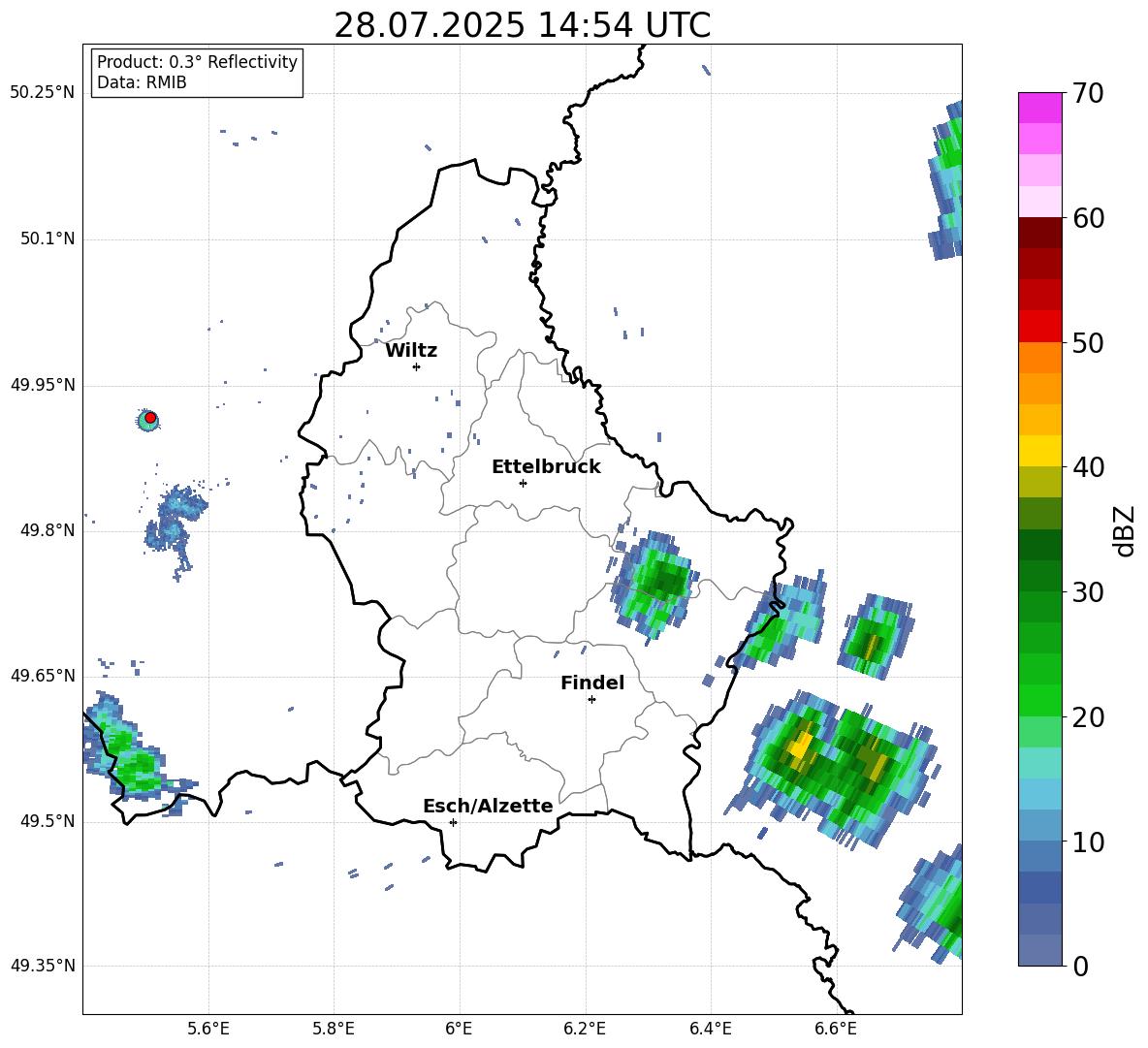Click the 5.8°E longitude label
This screenshot has height=1048, width=1148.
(x=334, y=1029)
